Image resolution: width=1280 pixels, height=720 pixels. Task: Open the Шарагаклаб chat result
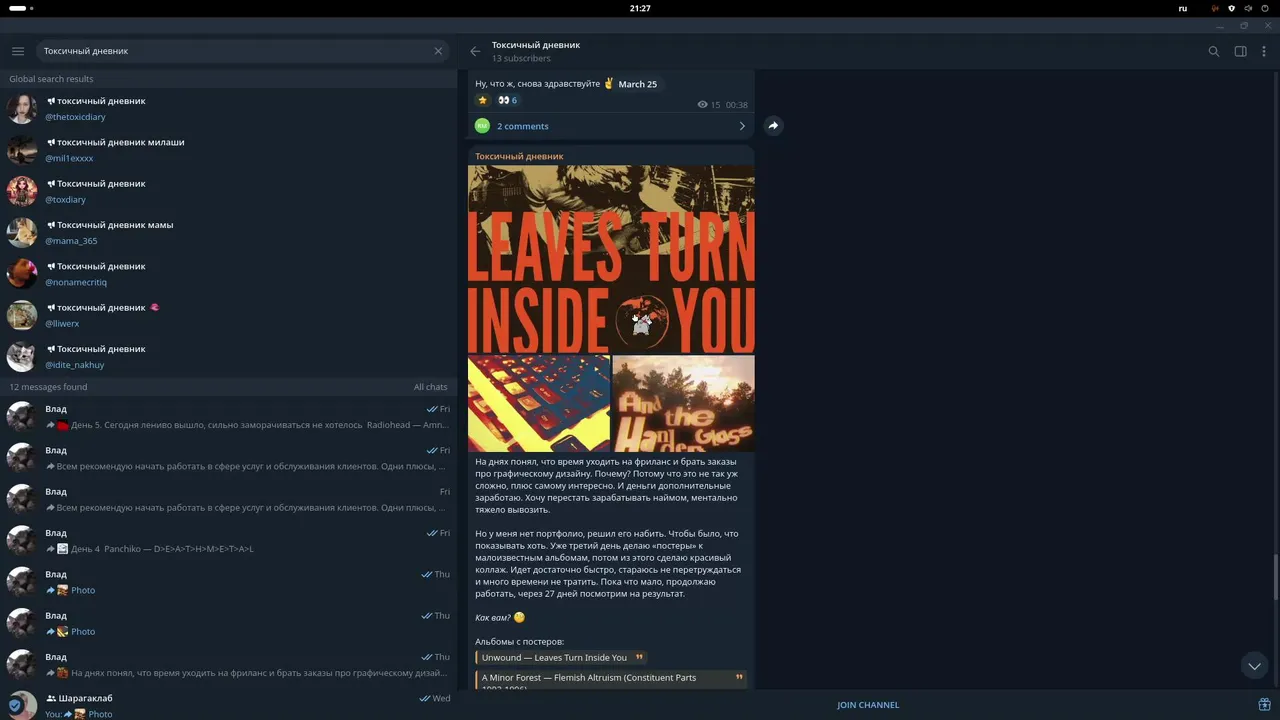point(229,706)
